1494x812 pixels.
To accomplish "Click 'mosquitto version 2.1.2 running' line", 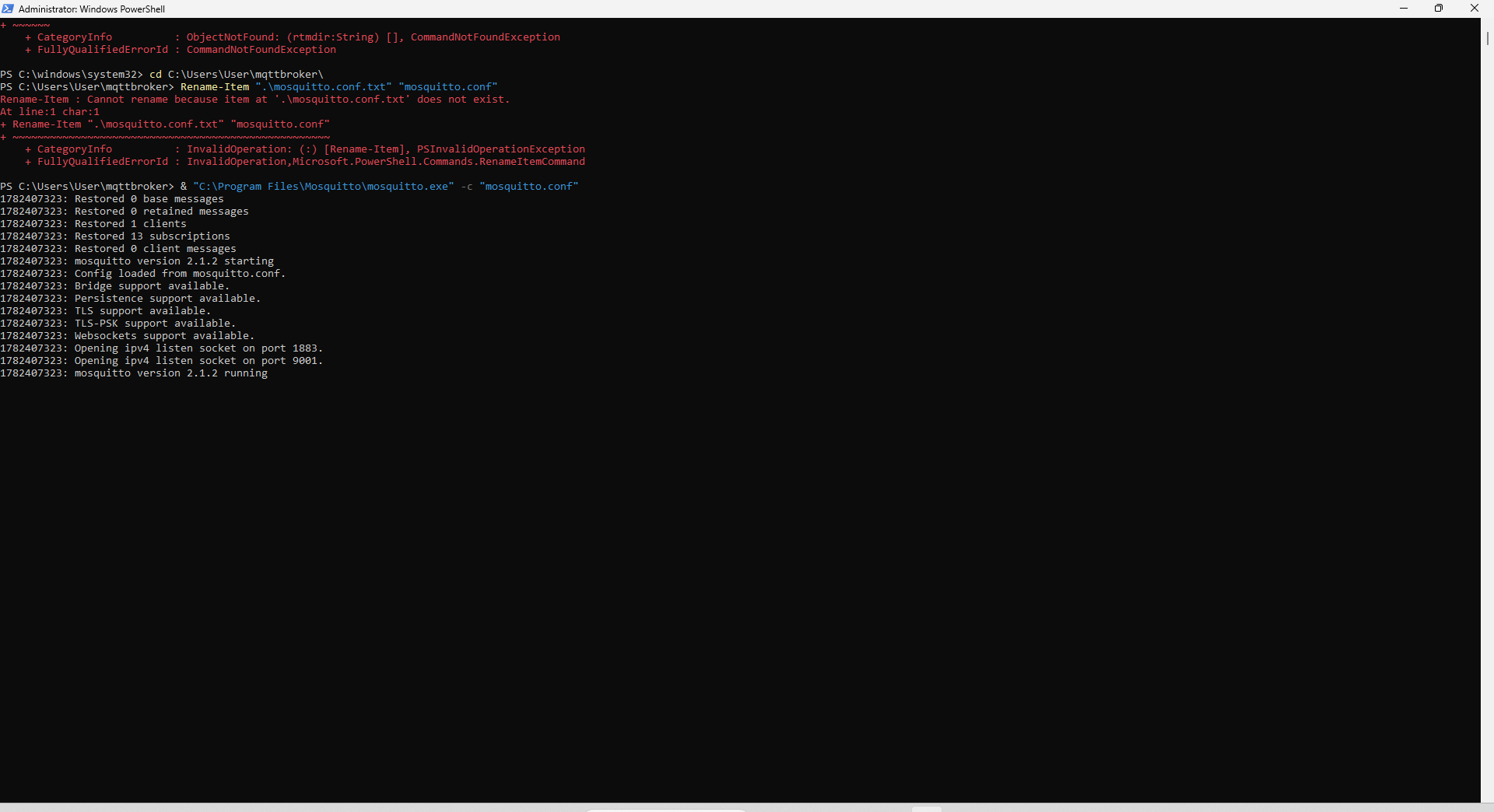I will click(134, 373).
